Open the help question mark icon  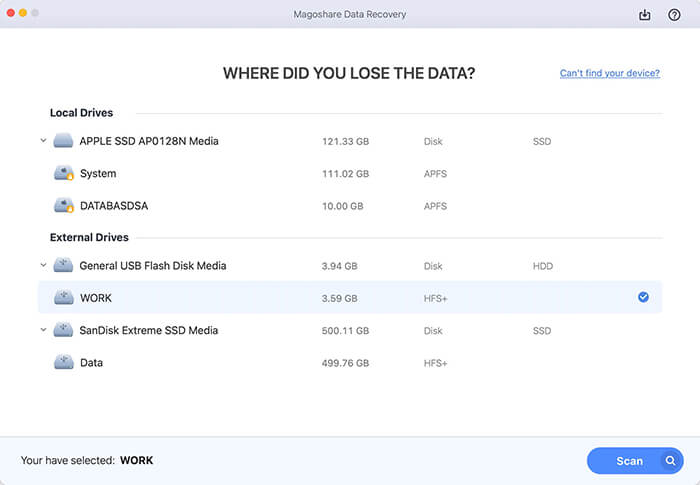pyautogui.click(x=674, y=15)
